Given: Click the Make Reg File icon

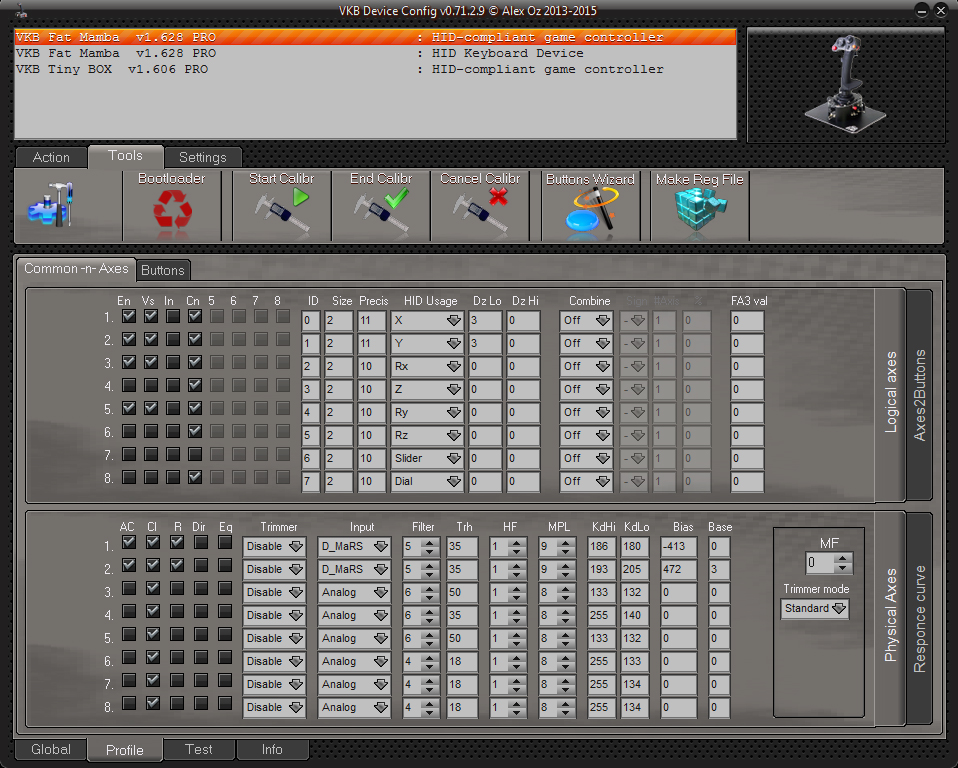Looking at the screenshot, I should point(699,211).
